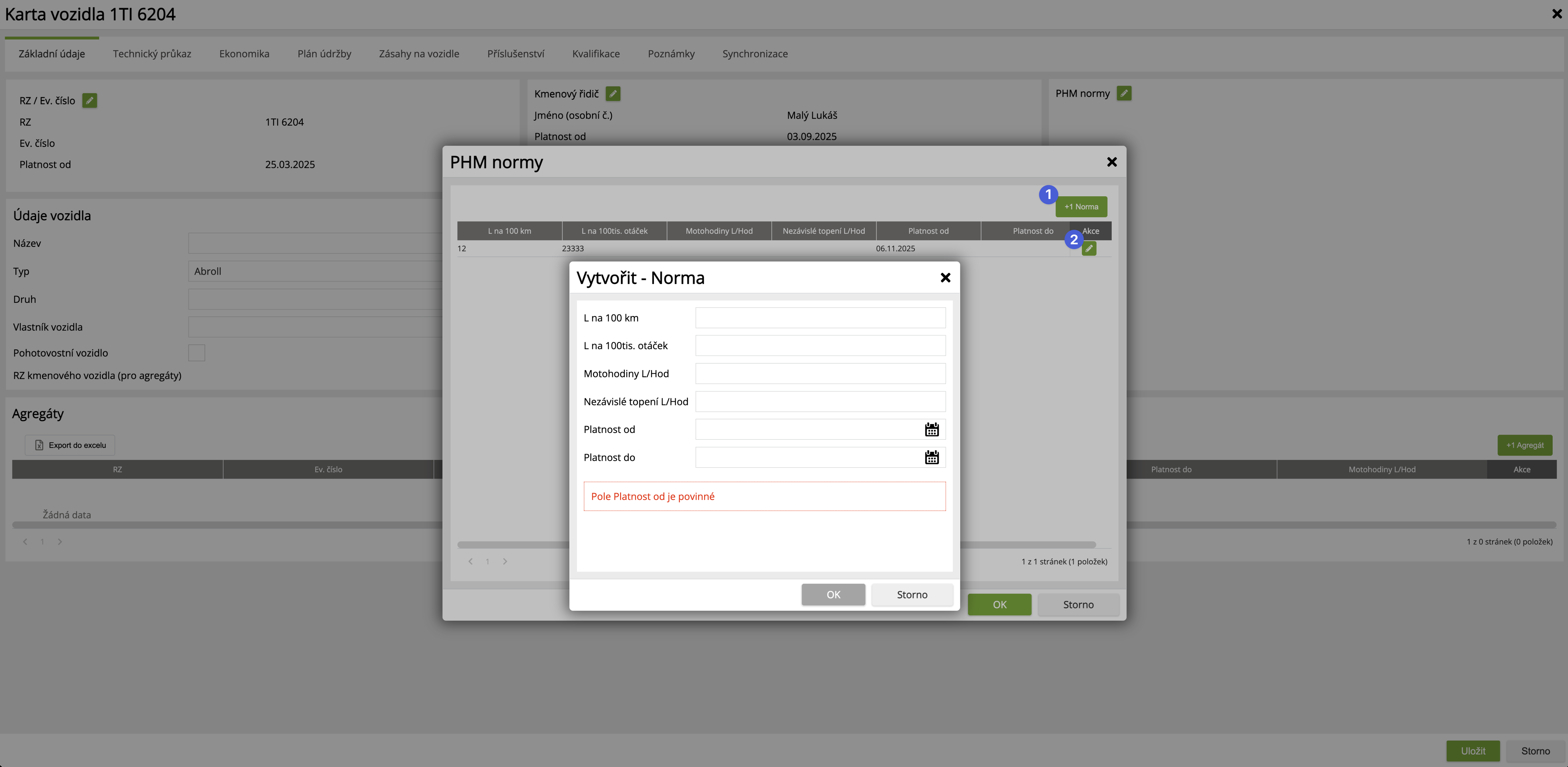Open calendar picker for Platnost do

pos(931,458)
